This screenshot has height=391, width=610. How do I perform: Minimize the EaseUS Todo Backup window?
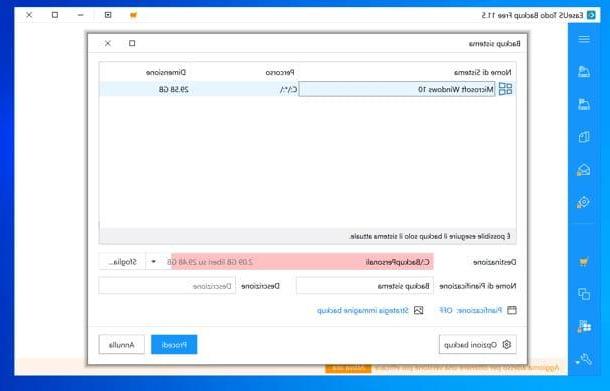[x=81, y=15]
